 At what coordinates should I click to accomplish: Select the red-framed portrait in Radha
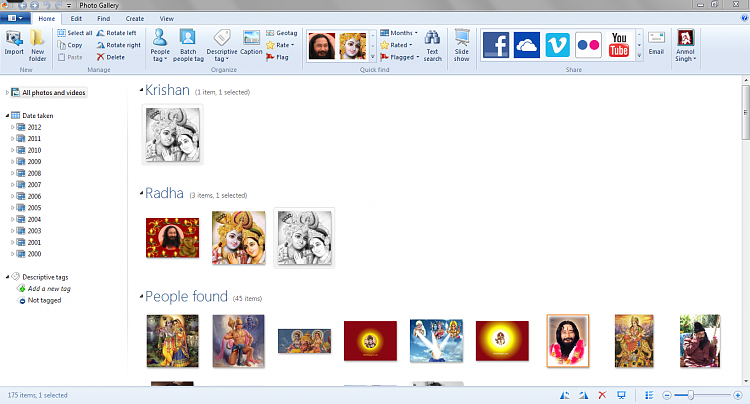point(173,238)
